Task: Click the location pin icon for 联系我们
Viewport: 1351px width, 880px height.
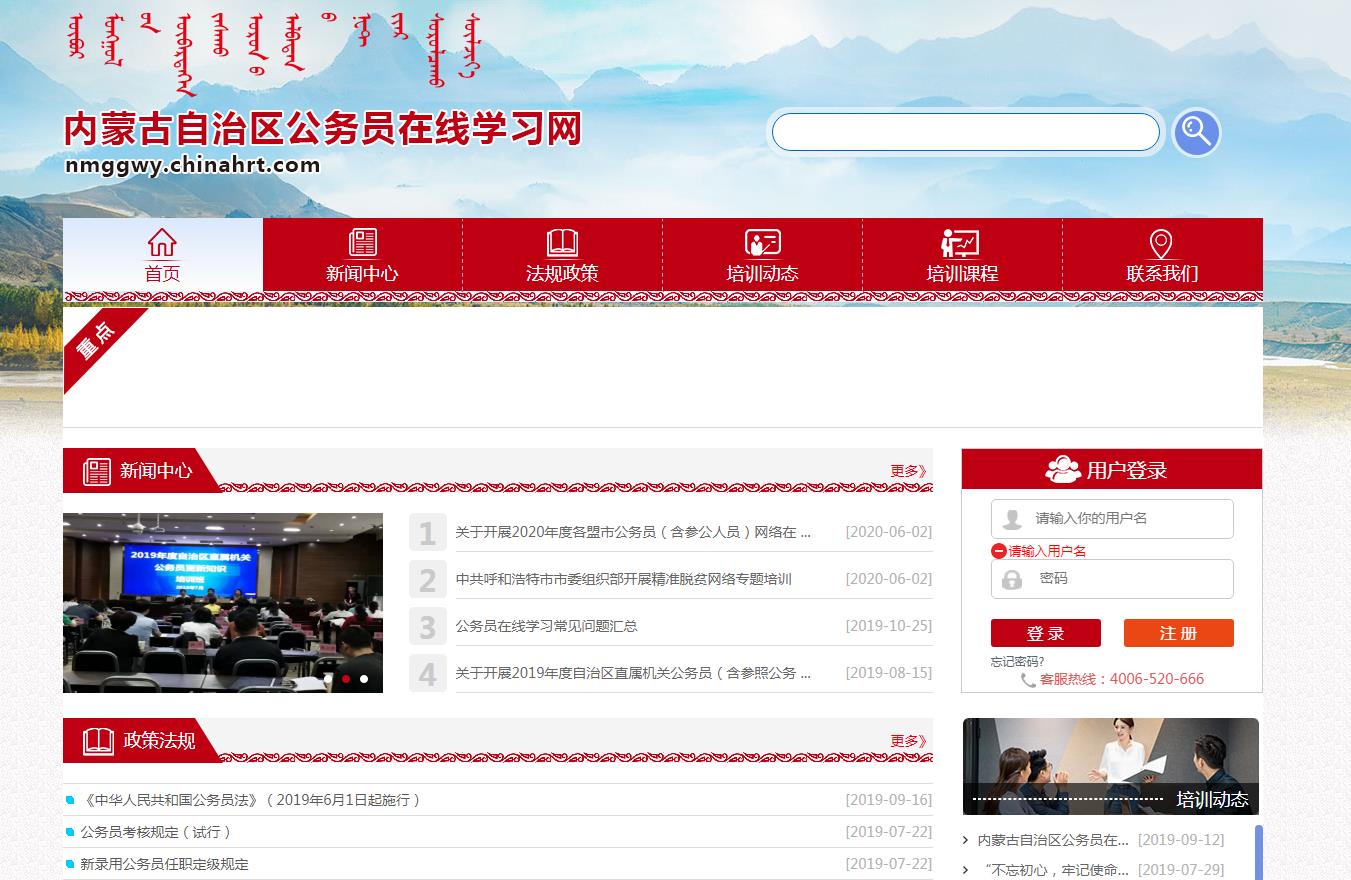Action: tap(1161, 243)
